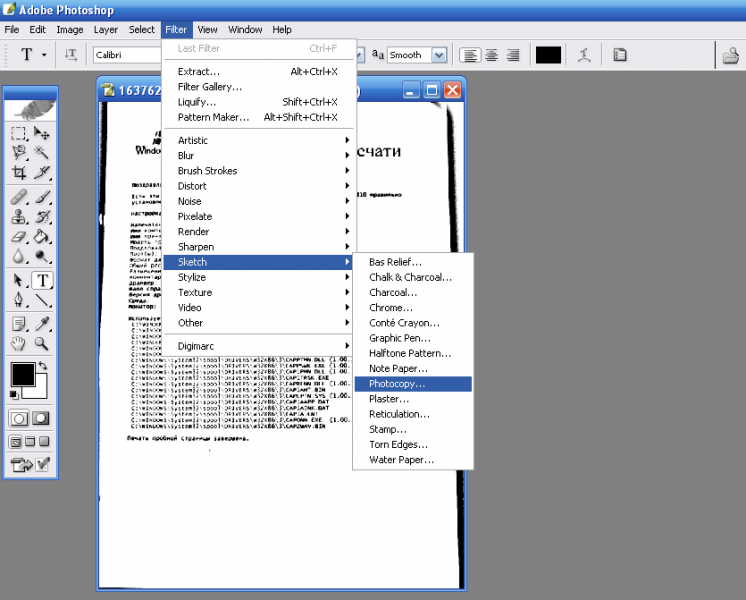The width and height of the screenshot is (746, 600).
Task: Expand the Blur filter submenu
Action: tap(258, 156)
